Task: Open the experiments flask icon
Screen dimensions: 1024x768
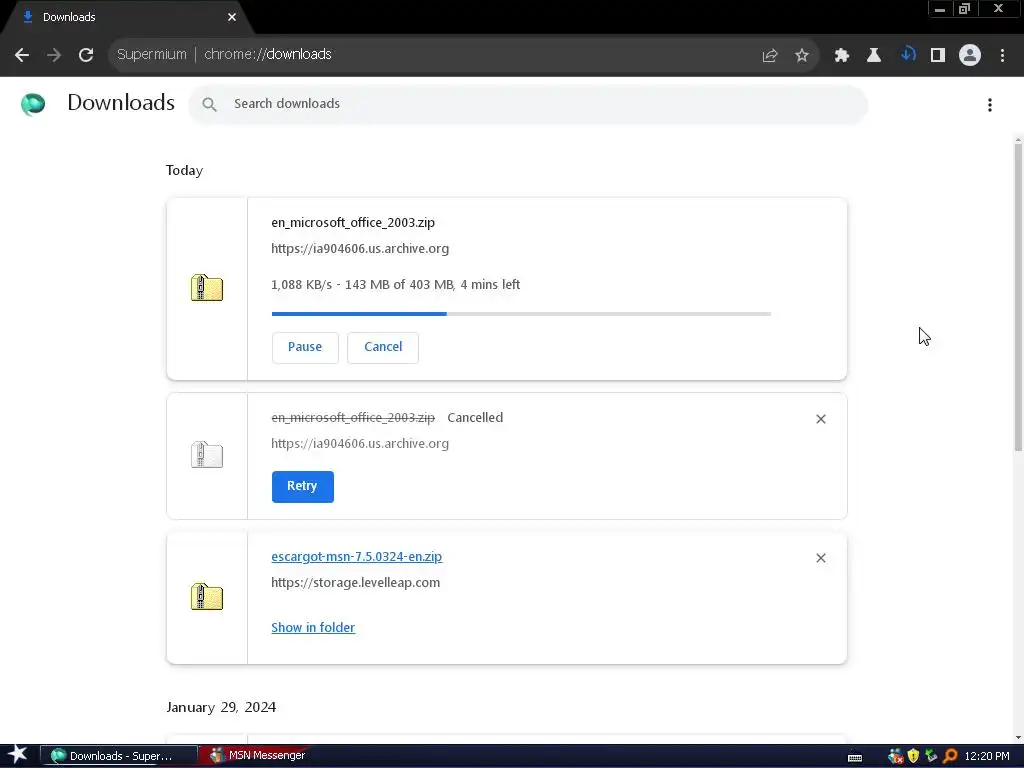Action: click(x=874, y=56)
